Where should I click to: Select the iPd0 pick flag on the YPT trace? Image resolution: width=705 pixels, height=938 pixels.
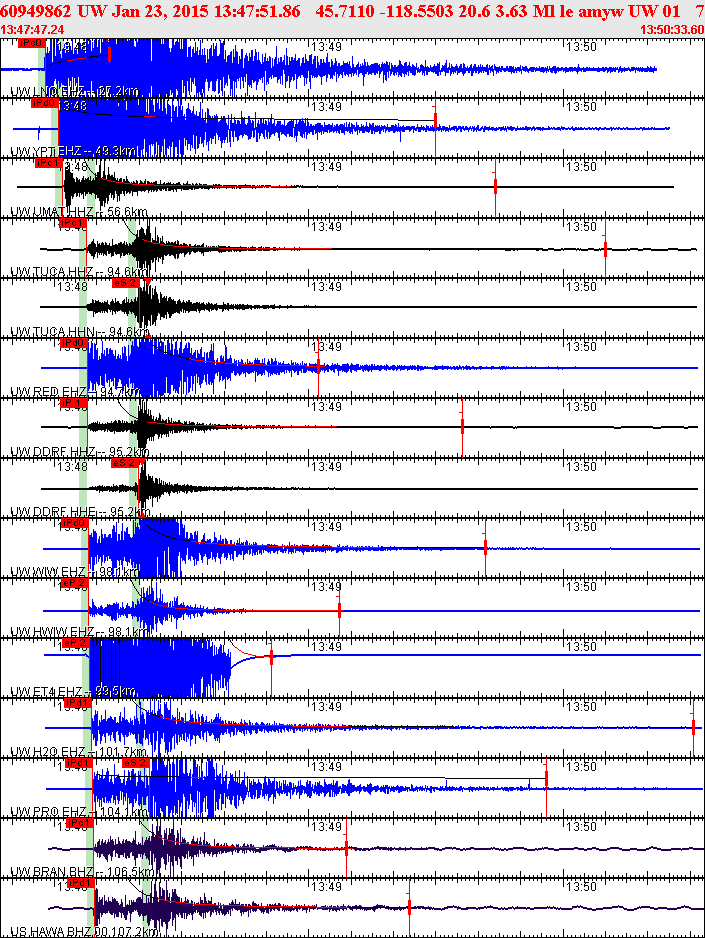[x=45, y=103]
